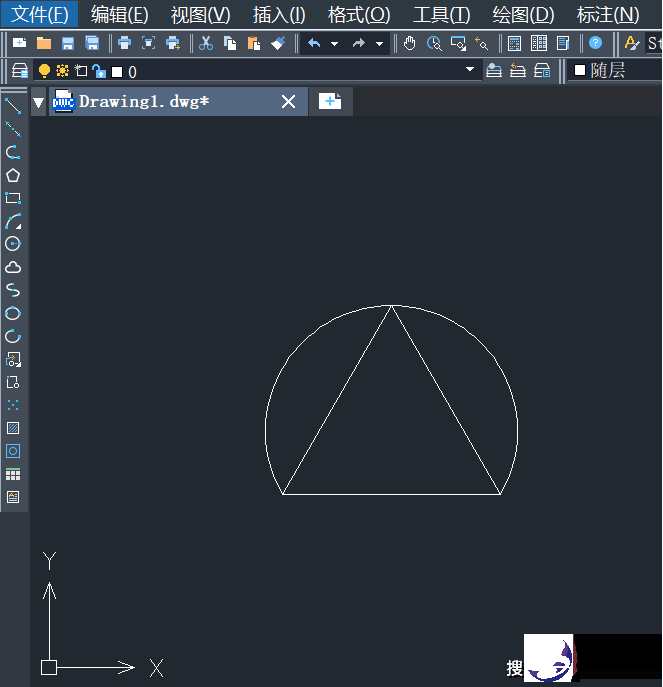
Task: Open the 编辑(E) menu
Action: [x=120, y=14]
